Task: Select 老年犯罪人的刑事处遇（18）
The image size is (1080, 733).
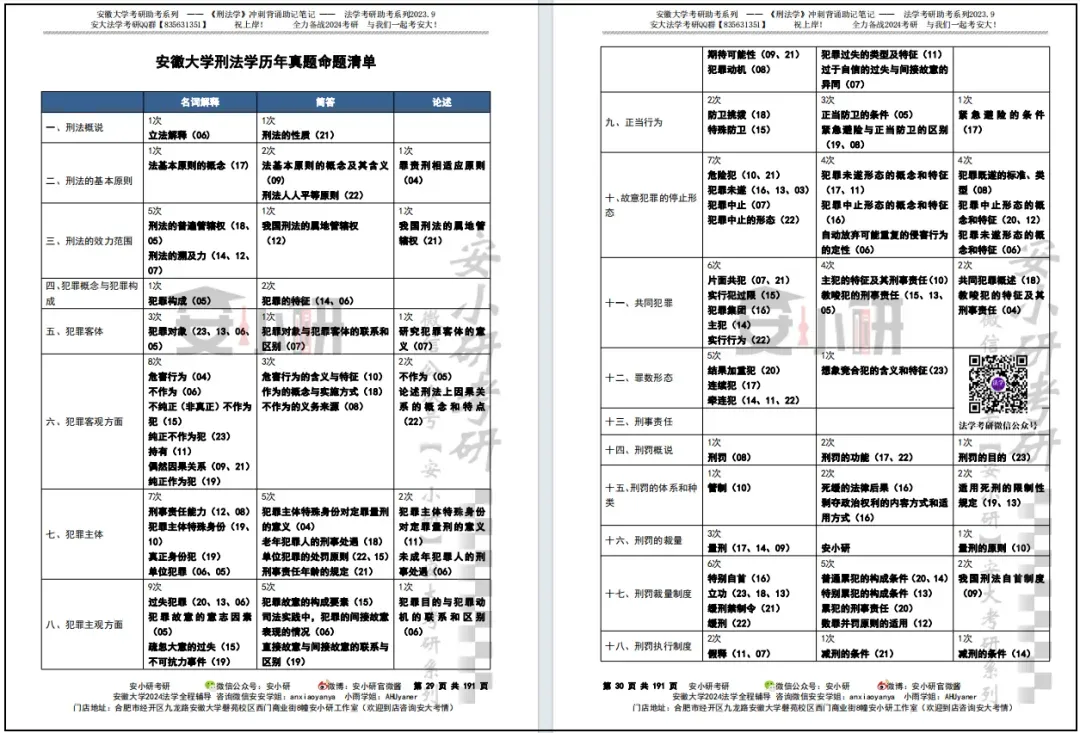Action: (x=322, y=541)
